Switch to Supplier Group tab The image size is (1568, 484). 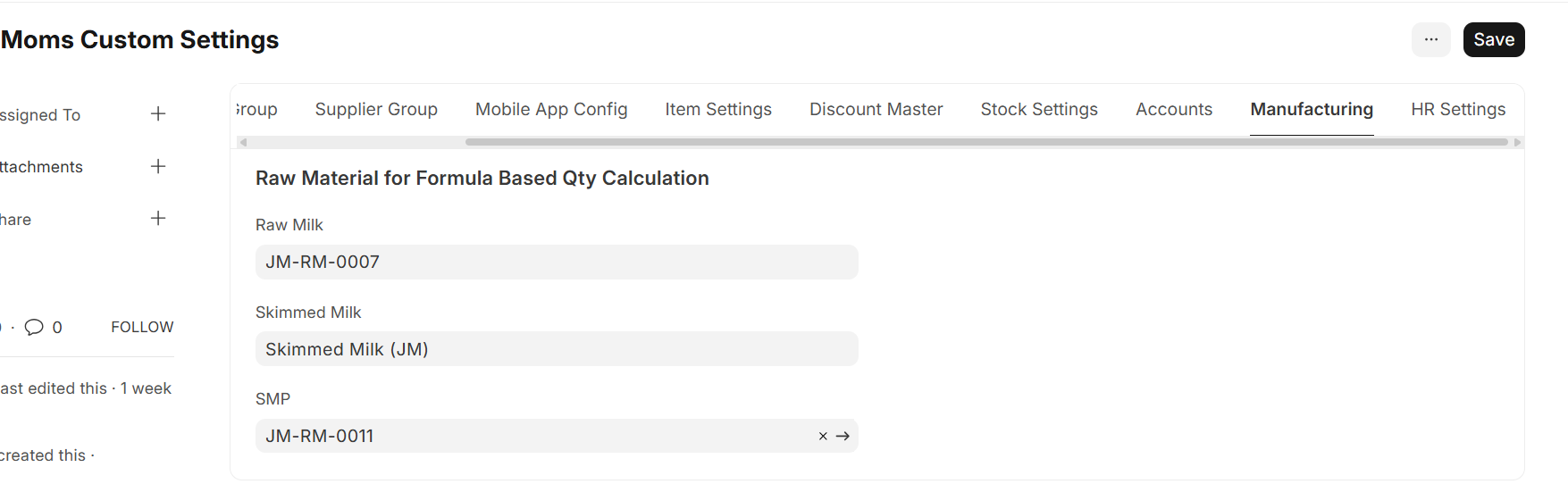click(x=376, y=109)
